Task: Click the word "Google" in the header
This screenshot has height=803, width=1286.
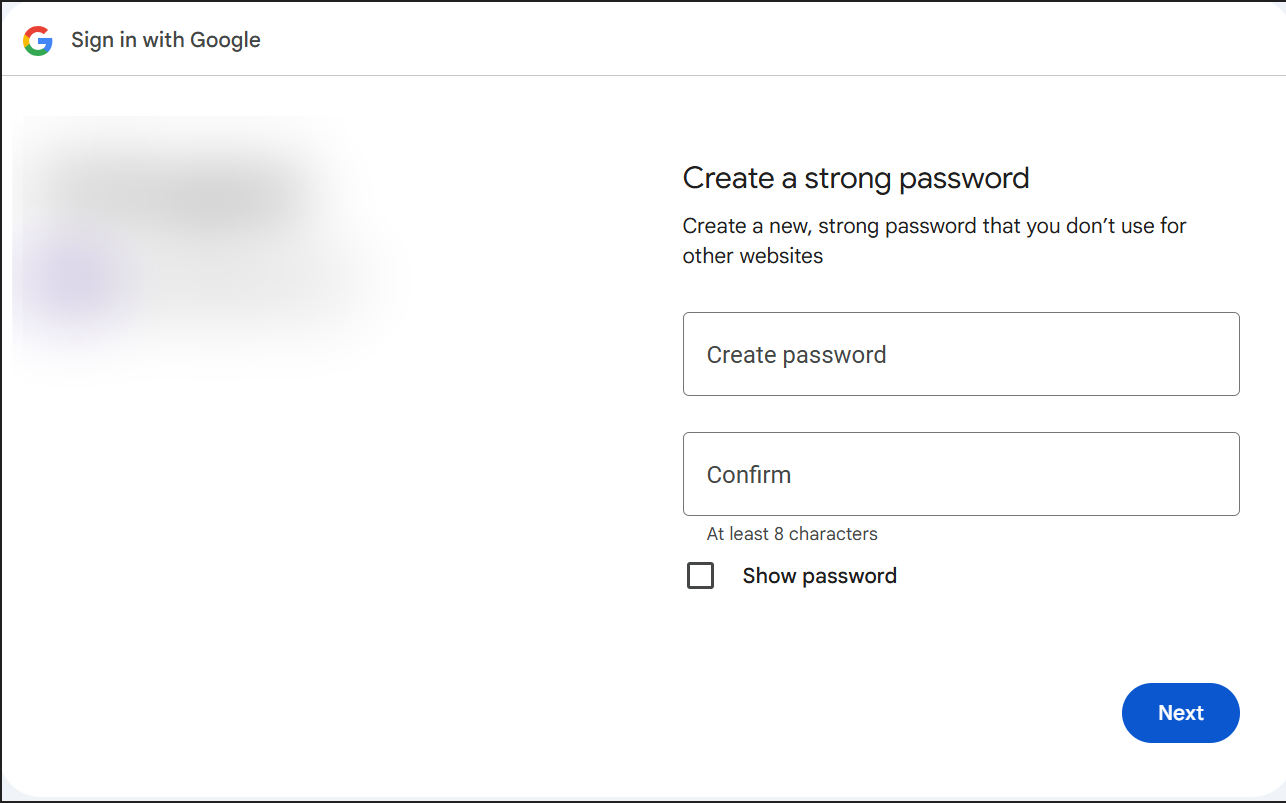Action: coord(225,41)
